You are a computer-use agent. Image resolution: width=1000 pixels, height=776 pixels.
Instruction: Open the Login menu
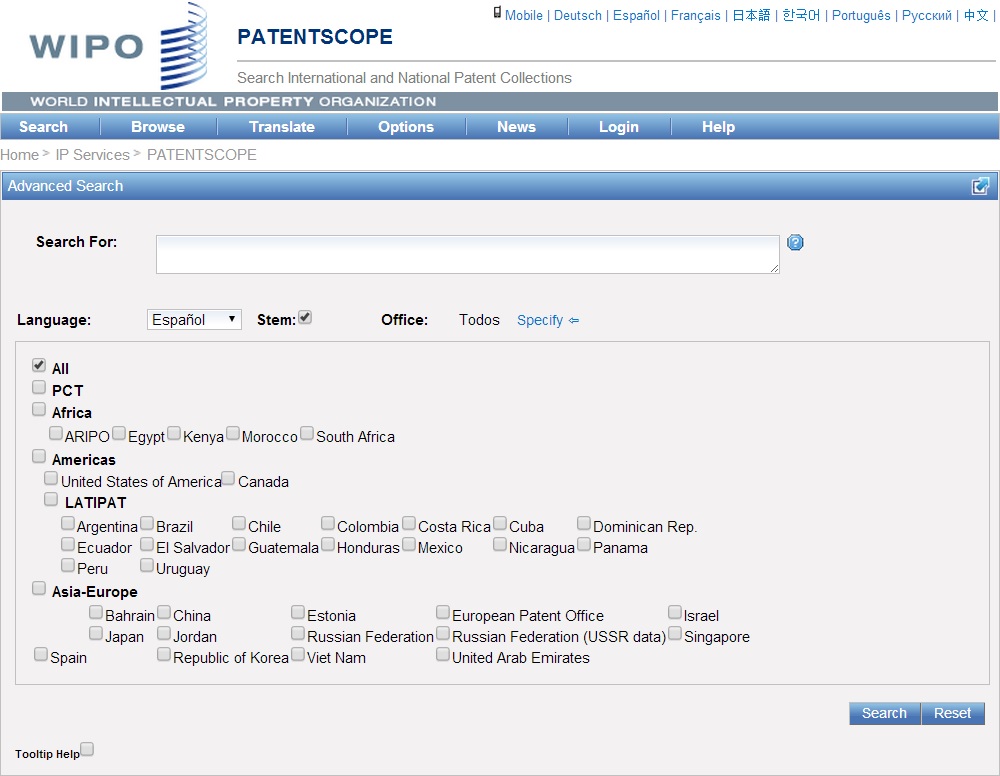click(619, 127)
